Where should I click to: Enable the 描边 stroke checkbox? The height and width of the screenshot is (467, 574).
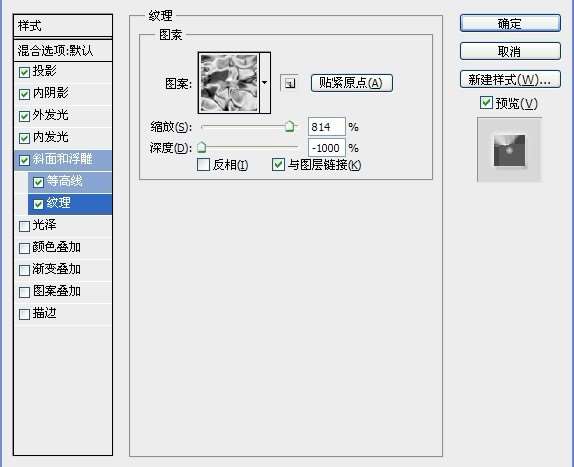click(24, 314)
